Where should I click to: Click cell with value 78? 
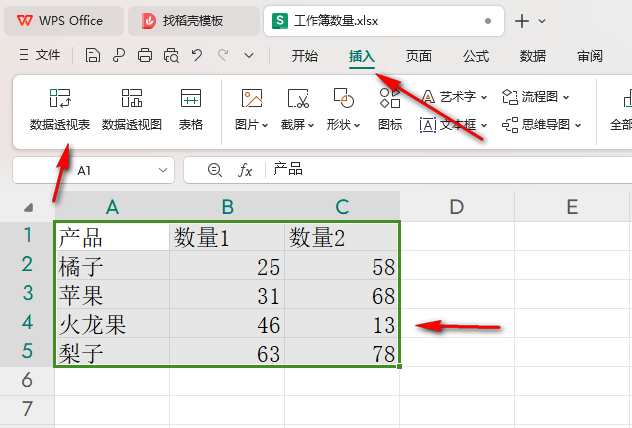coord(342,352)
